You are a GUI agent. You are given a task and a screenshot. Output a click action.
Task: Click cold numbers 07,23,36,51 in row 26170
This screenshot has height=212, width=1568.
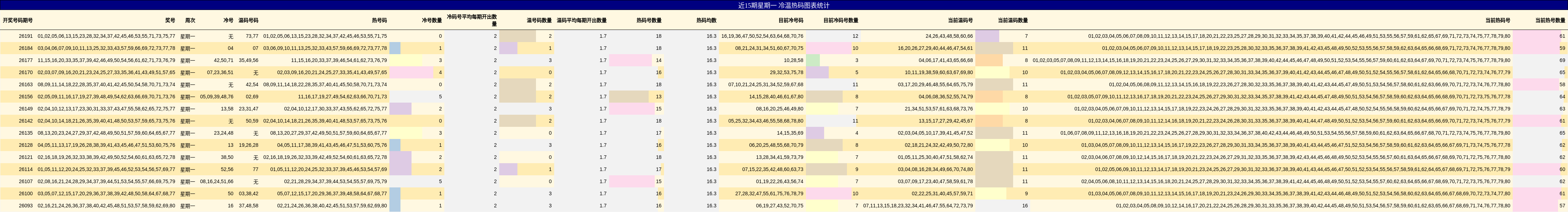tap(220, 72)
